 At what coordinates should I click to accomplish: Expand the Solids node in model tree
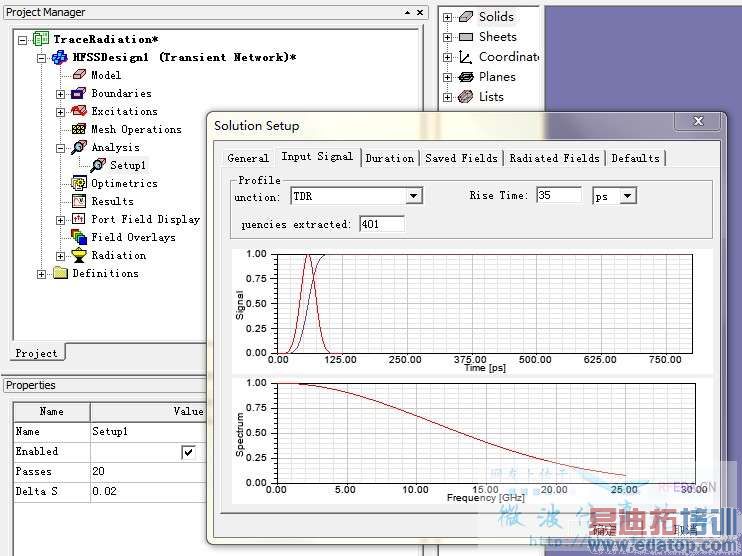(447, 17)
